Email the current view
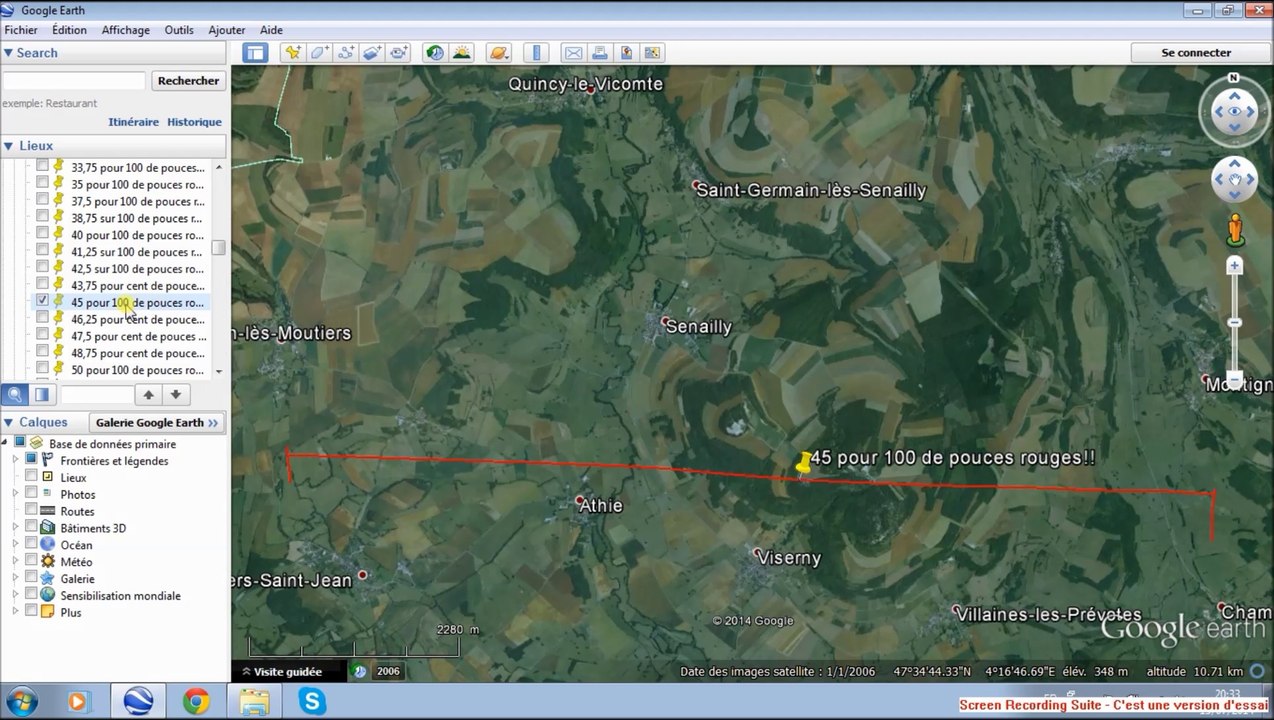 (x=573, y=53)
